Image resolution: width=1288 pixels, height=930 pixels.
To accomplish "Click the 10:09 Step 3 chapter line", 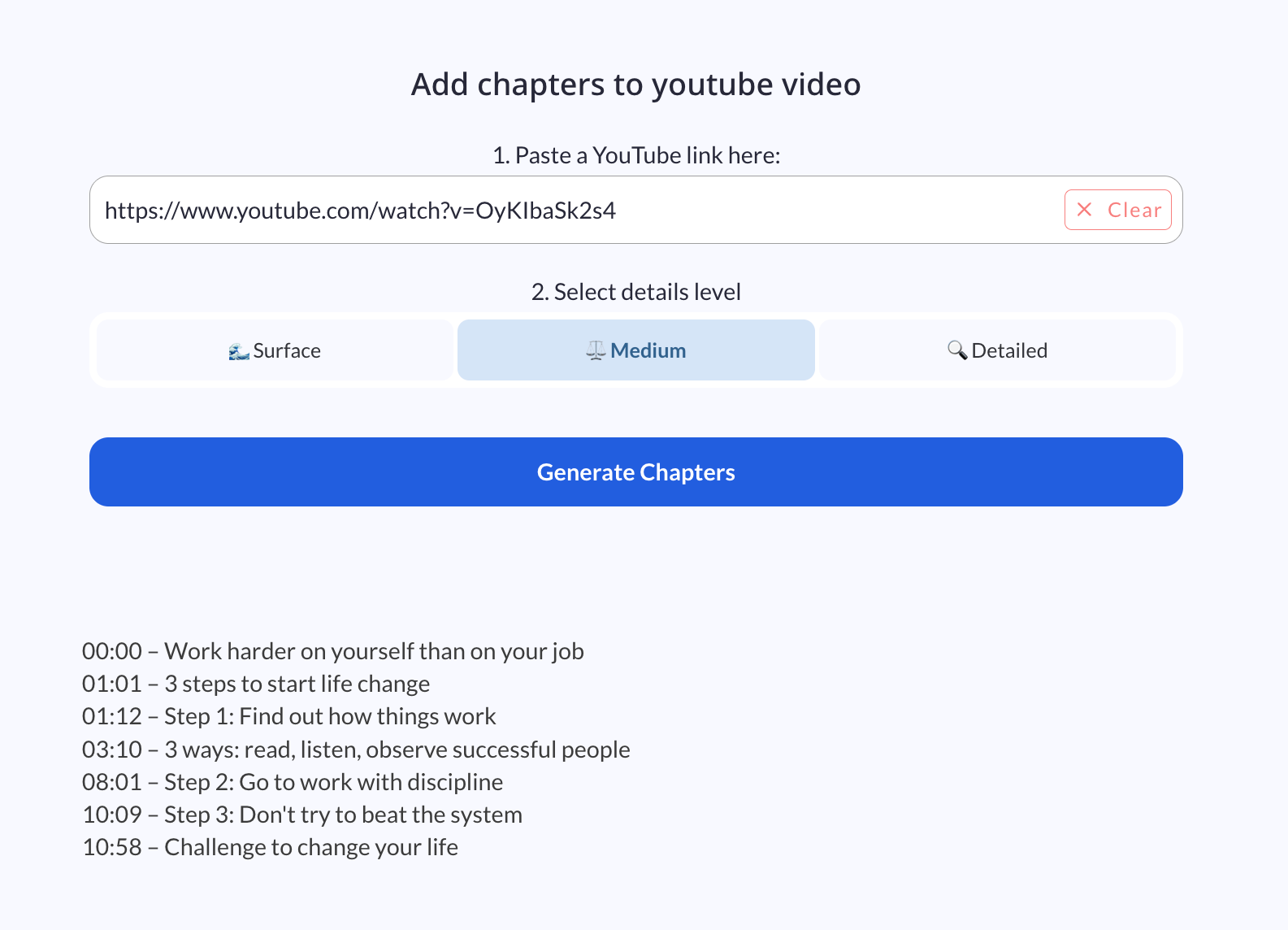I will tap(302, 815).
